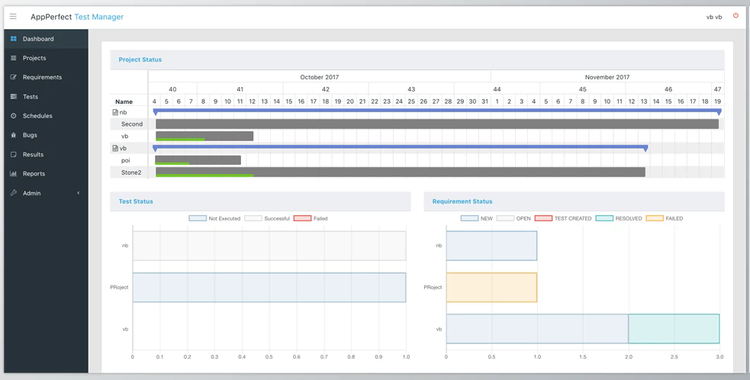Select the Stone2 milestone row
The image size is (750, 380).
point(131,172)
